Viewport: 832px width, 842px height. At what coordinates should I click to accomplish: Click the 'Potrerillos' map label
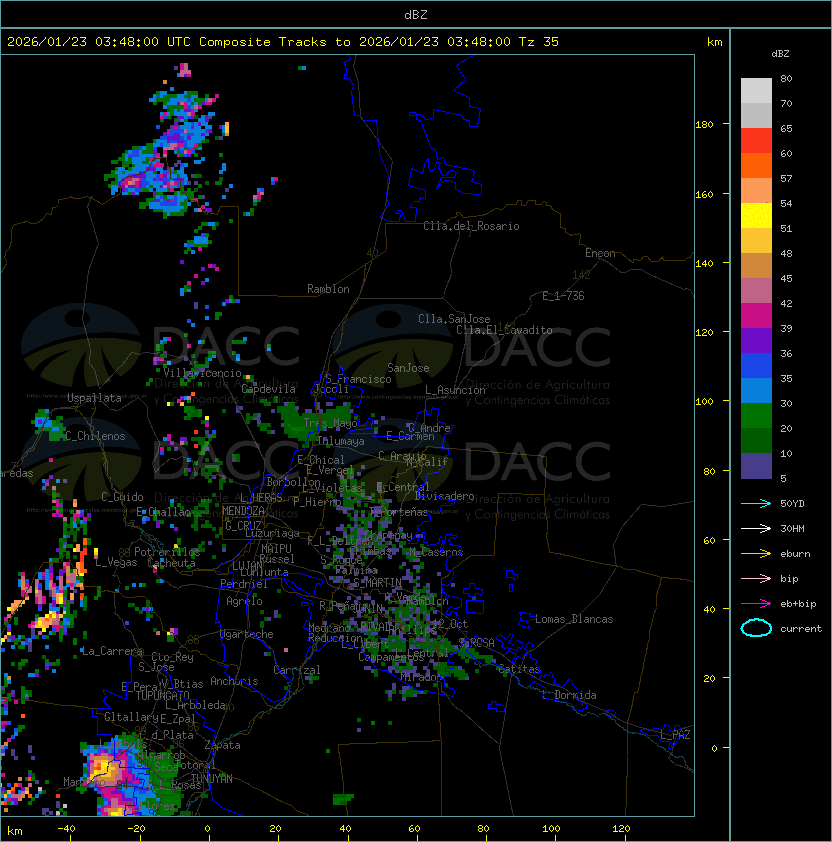point(167,552)
